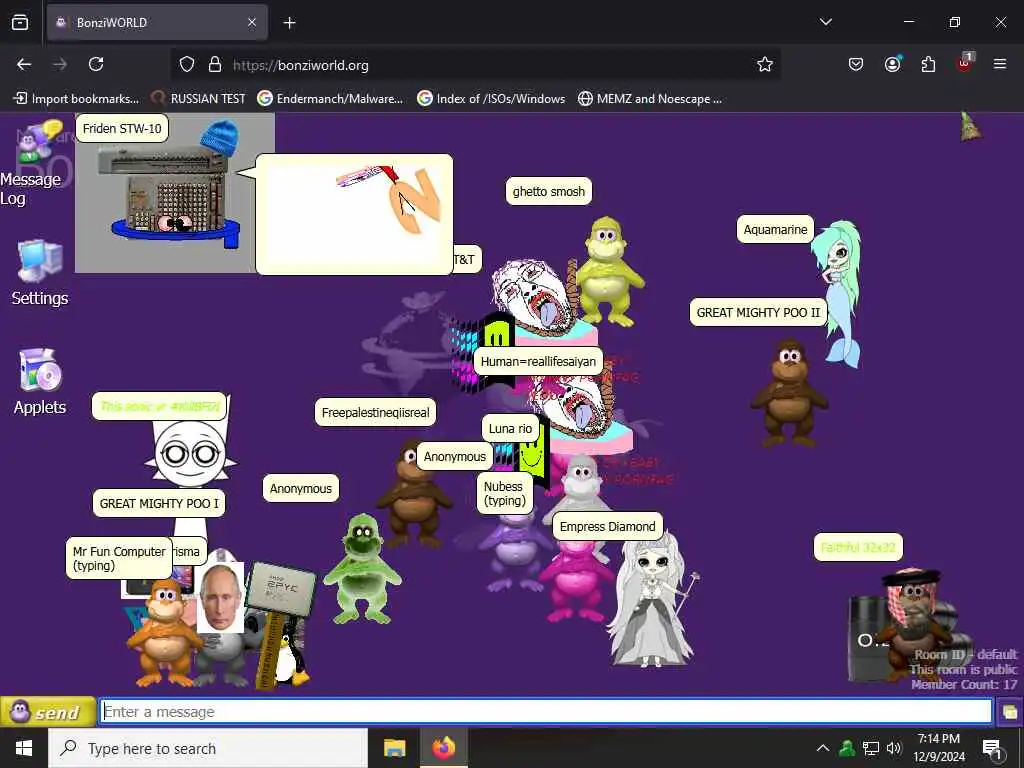
Task: Open the Settings desktop icon
Action: [40, 273]
